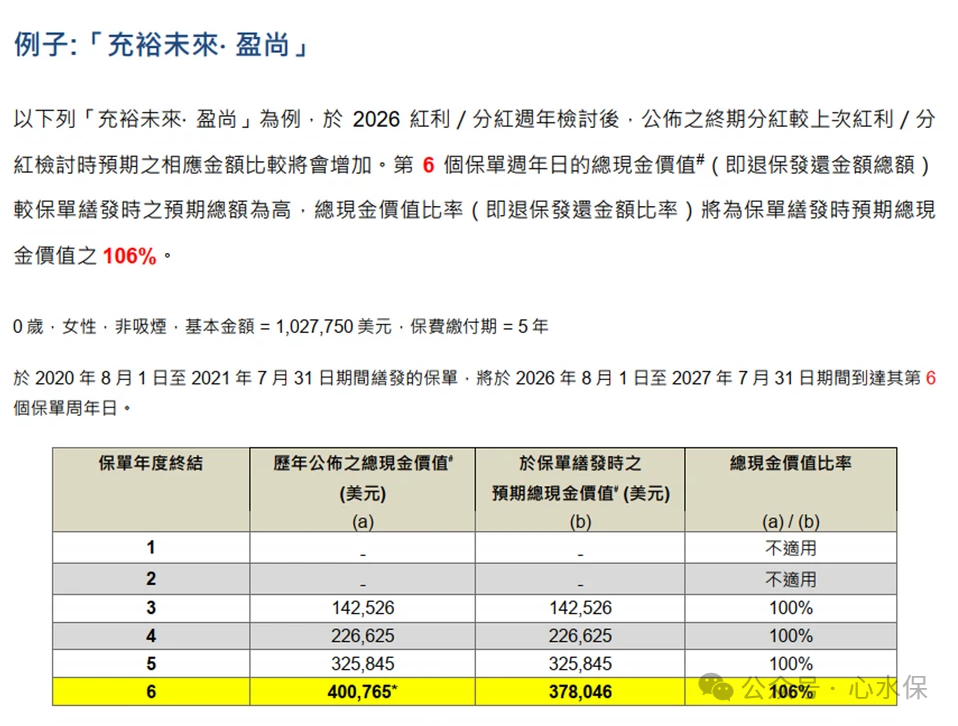Click 142,526 in column (a)

[x=363, y=608]
